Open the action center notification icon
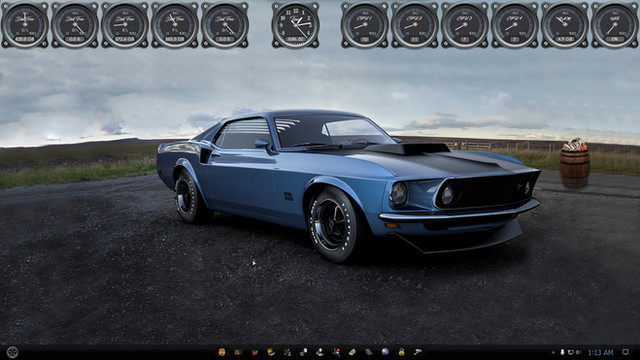This screenshot has width=640, height=360. pyautogui.click(x=626, y=351)
